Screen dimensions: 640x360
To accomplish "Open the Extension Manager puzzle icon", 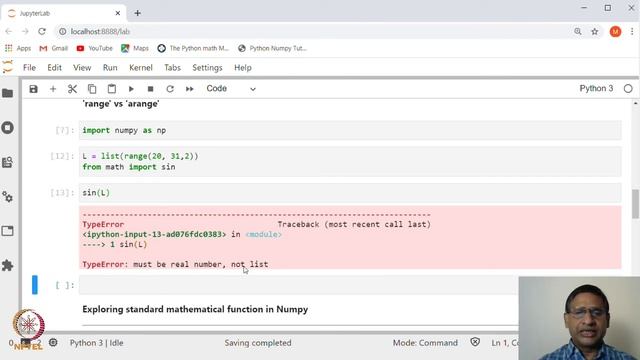I will point(8,266).
